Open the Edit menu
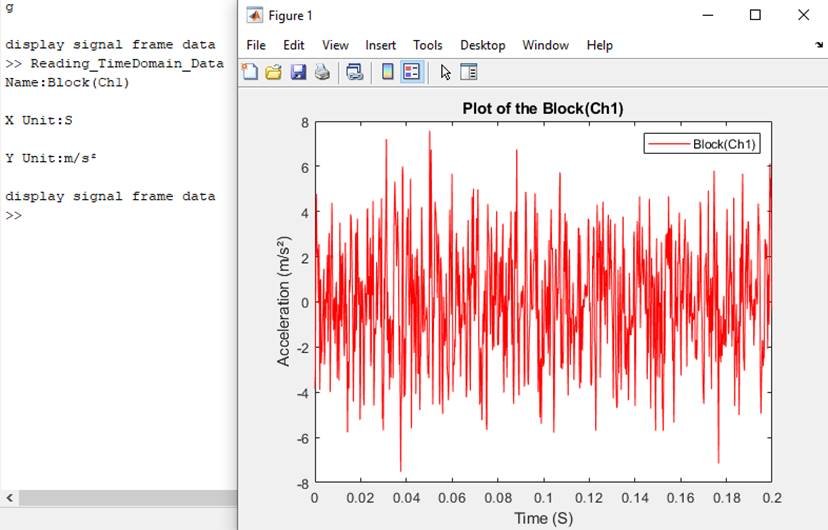 (294, 45)
